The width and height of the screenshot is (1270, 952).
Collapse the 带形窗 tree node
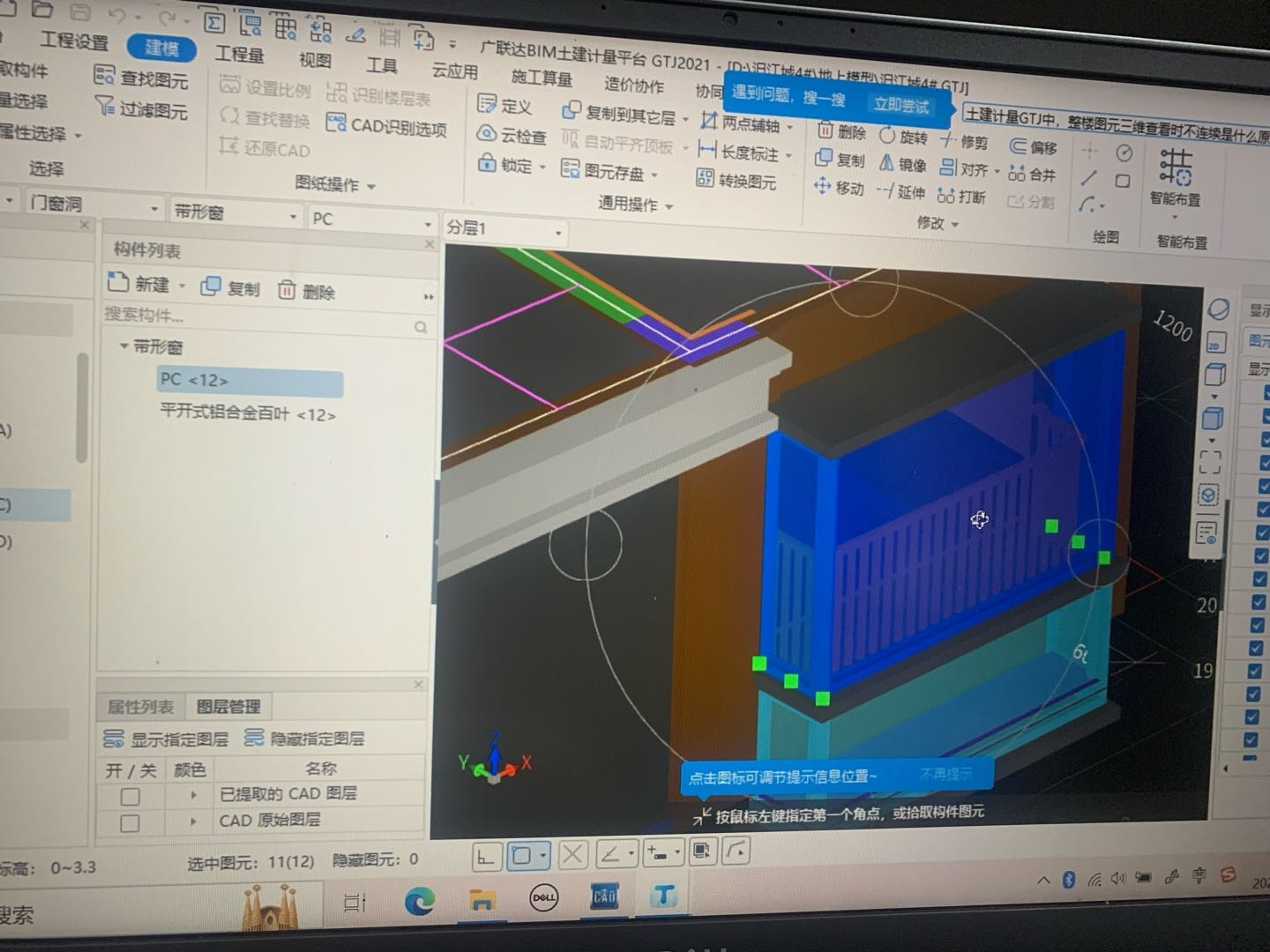point(124,346)
